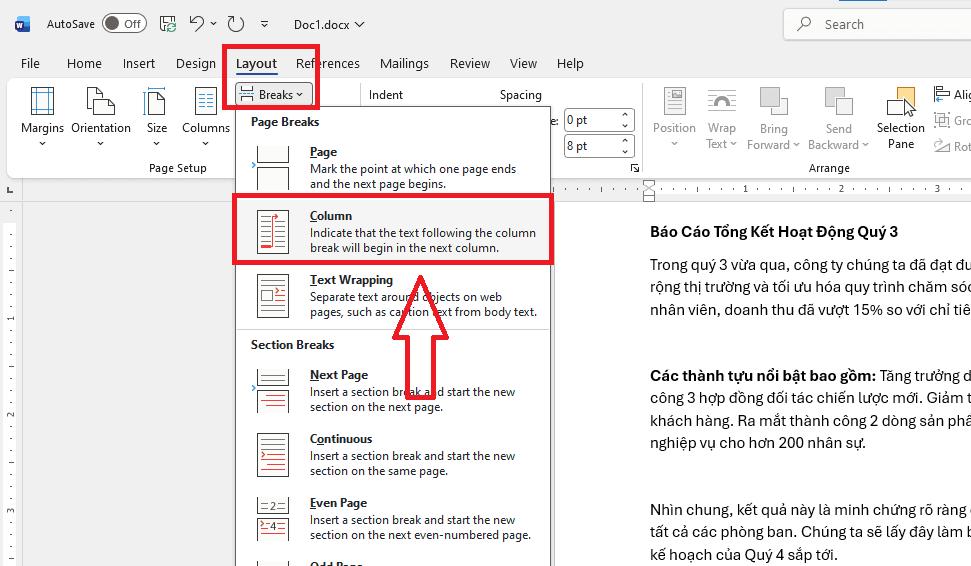971x566 pixels.
Task: Open the Review tab
Action: click(470, 63)
